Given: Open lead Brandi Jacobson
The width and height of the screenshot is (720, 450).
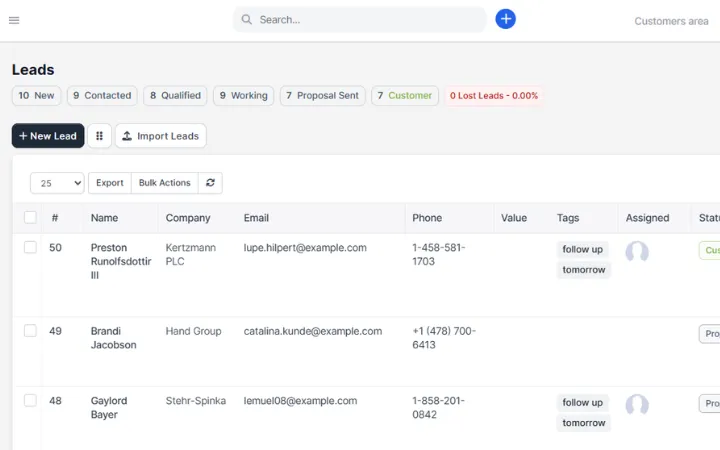Looking at the screenshot, I should click(113, 338).
